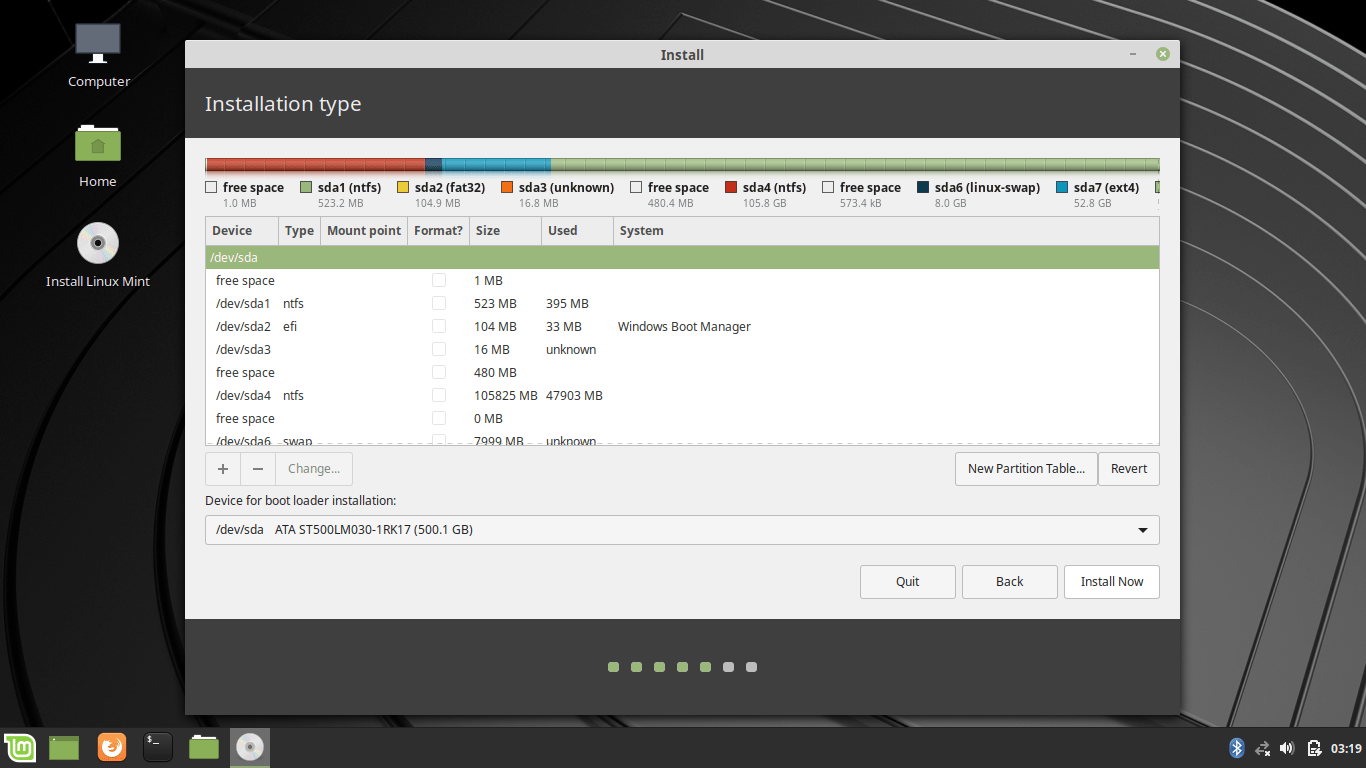Viewport: 1366px width, 768px height.
Task: Click the Size column header
Action: (x=505, y=231)
